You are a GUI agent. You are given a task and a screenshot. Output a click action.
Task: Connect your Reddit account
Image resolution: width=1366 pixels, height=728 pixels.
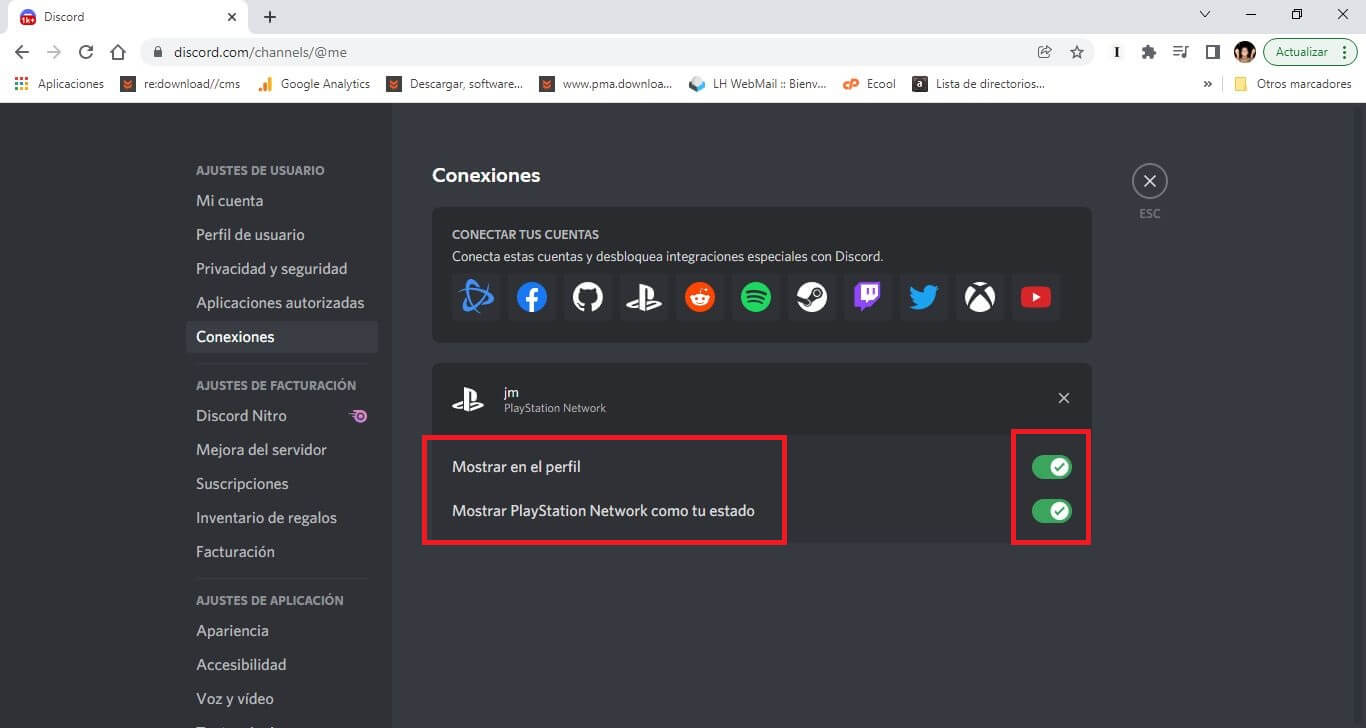click(700, 297)
